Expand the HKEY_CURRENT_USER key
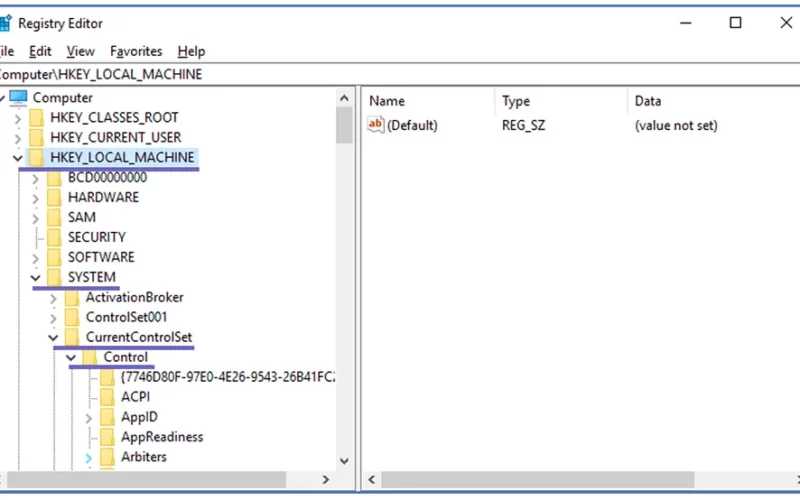 18,138
